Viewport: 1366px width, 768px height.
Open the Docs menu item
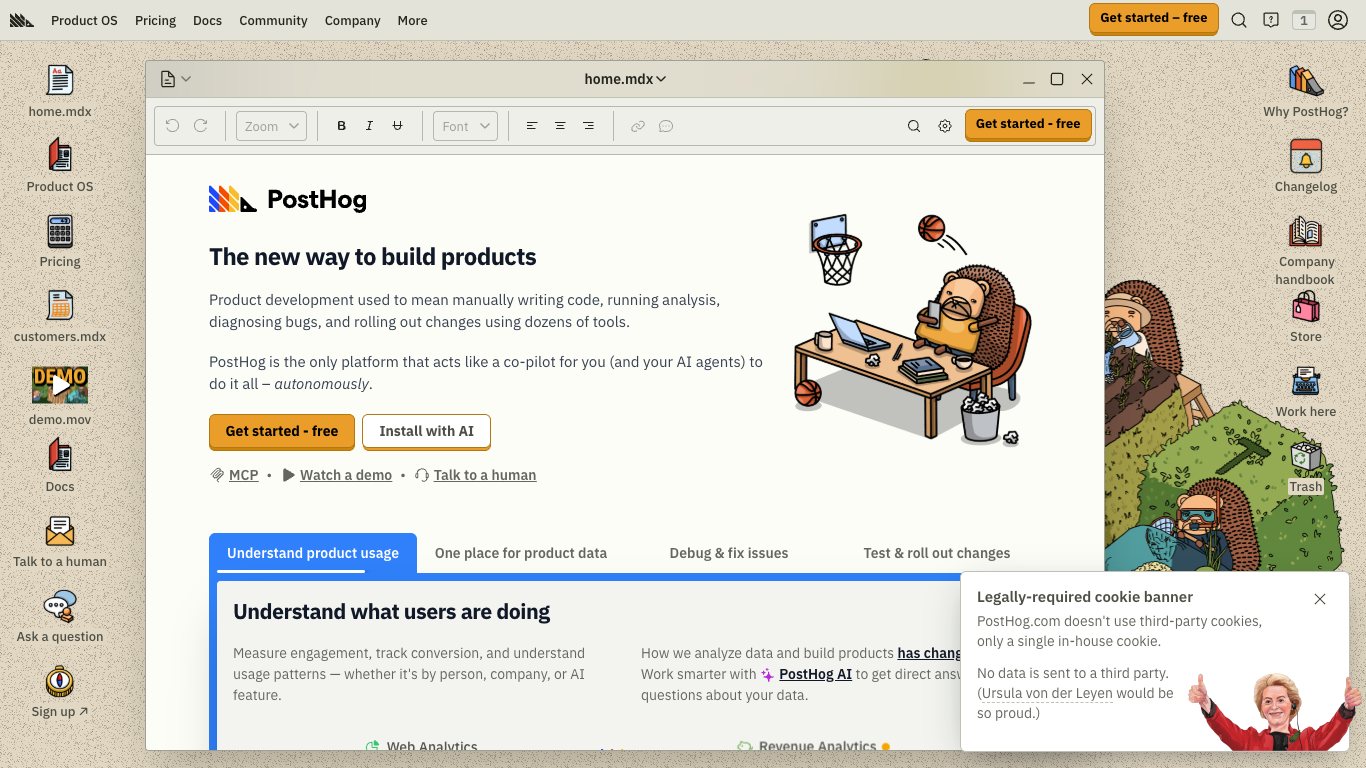pos(207,20)
